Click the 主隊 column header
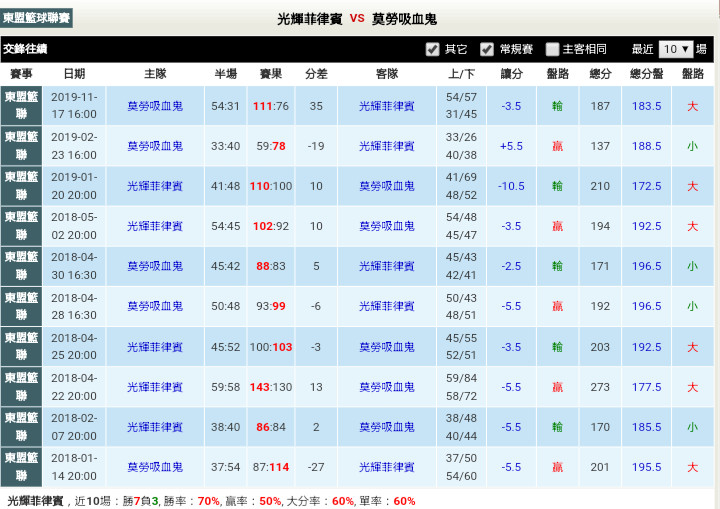This screenshot has width=720, height=509. (155, 74)
